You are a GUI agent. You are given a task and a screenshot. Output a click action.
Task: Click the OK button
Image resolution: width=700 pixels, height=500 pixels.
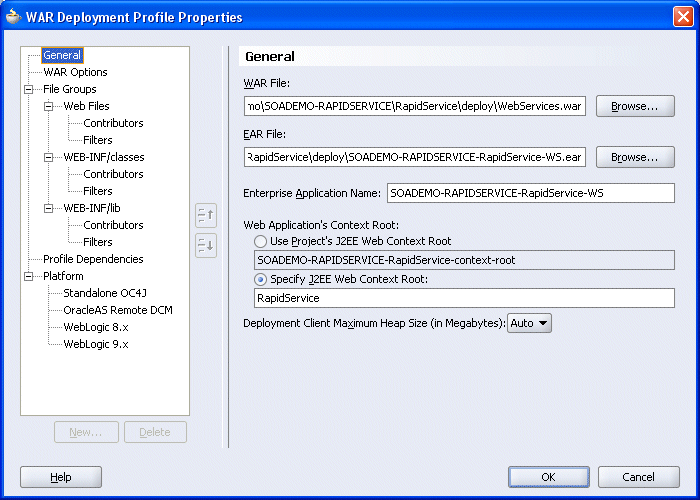(x=549, y=477)
